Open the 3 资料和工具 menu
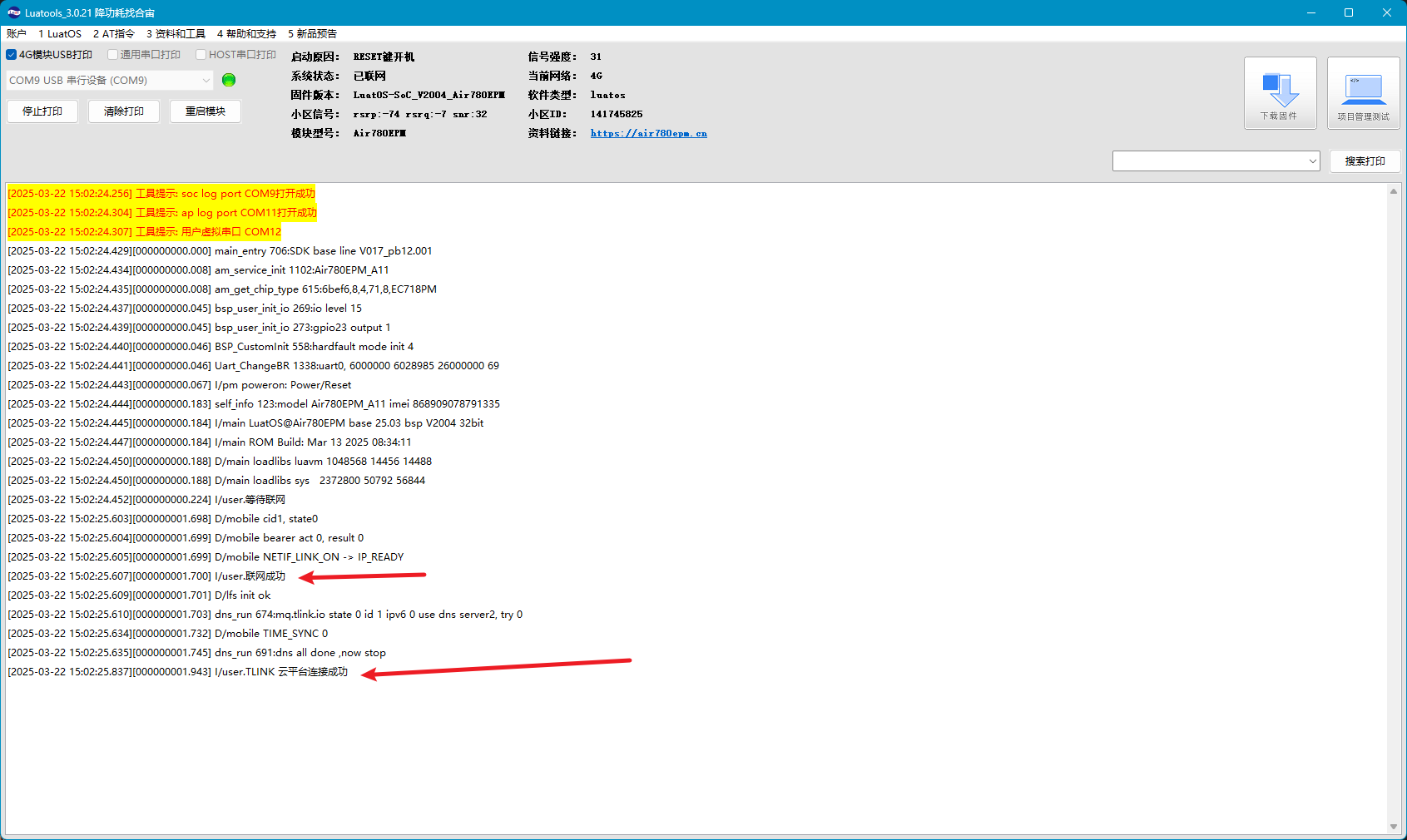The width and height of the screenshot is (1407, 840). pos(176,34)
